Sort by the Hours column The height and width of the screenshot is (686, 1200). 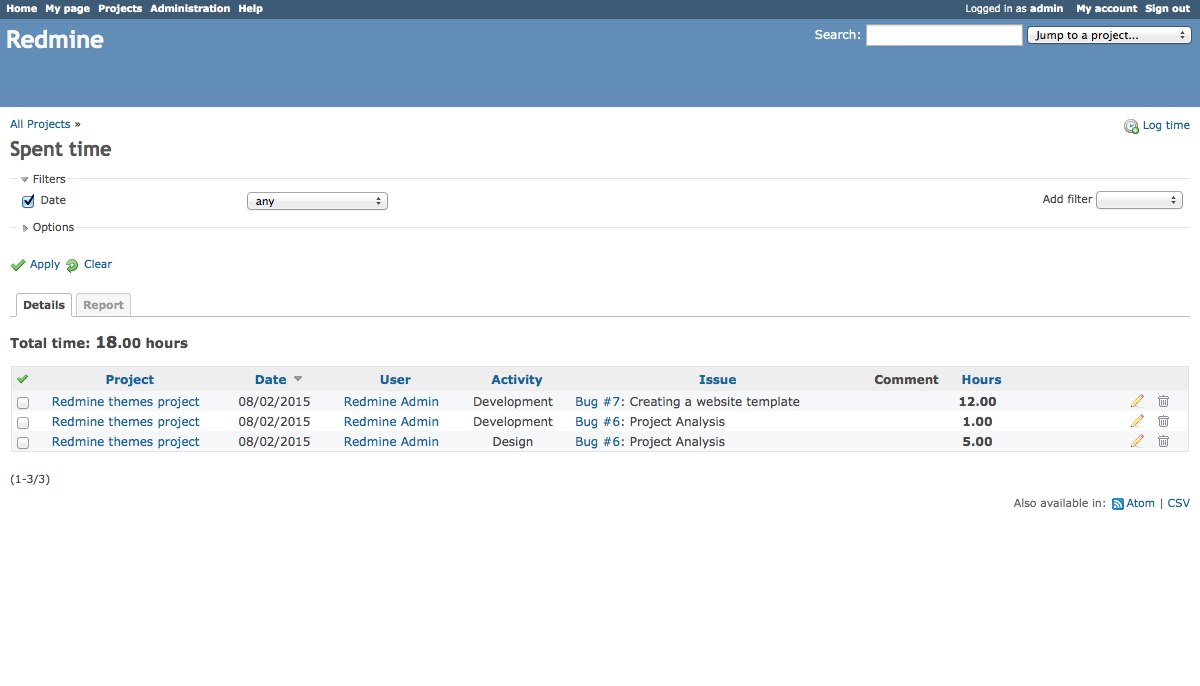click(x=981, y=380)
